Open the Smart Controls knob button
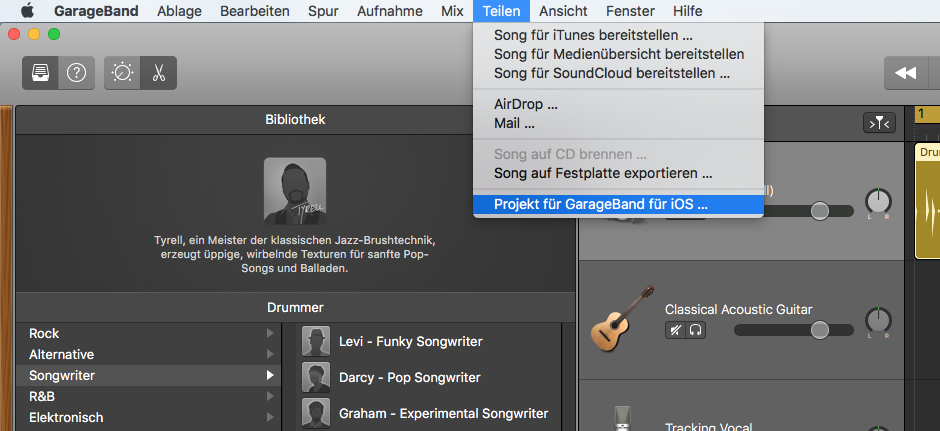Image resolution: width=940 pixels, height=431 pixels. [122, 73]
